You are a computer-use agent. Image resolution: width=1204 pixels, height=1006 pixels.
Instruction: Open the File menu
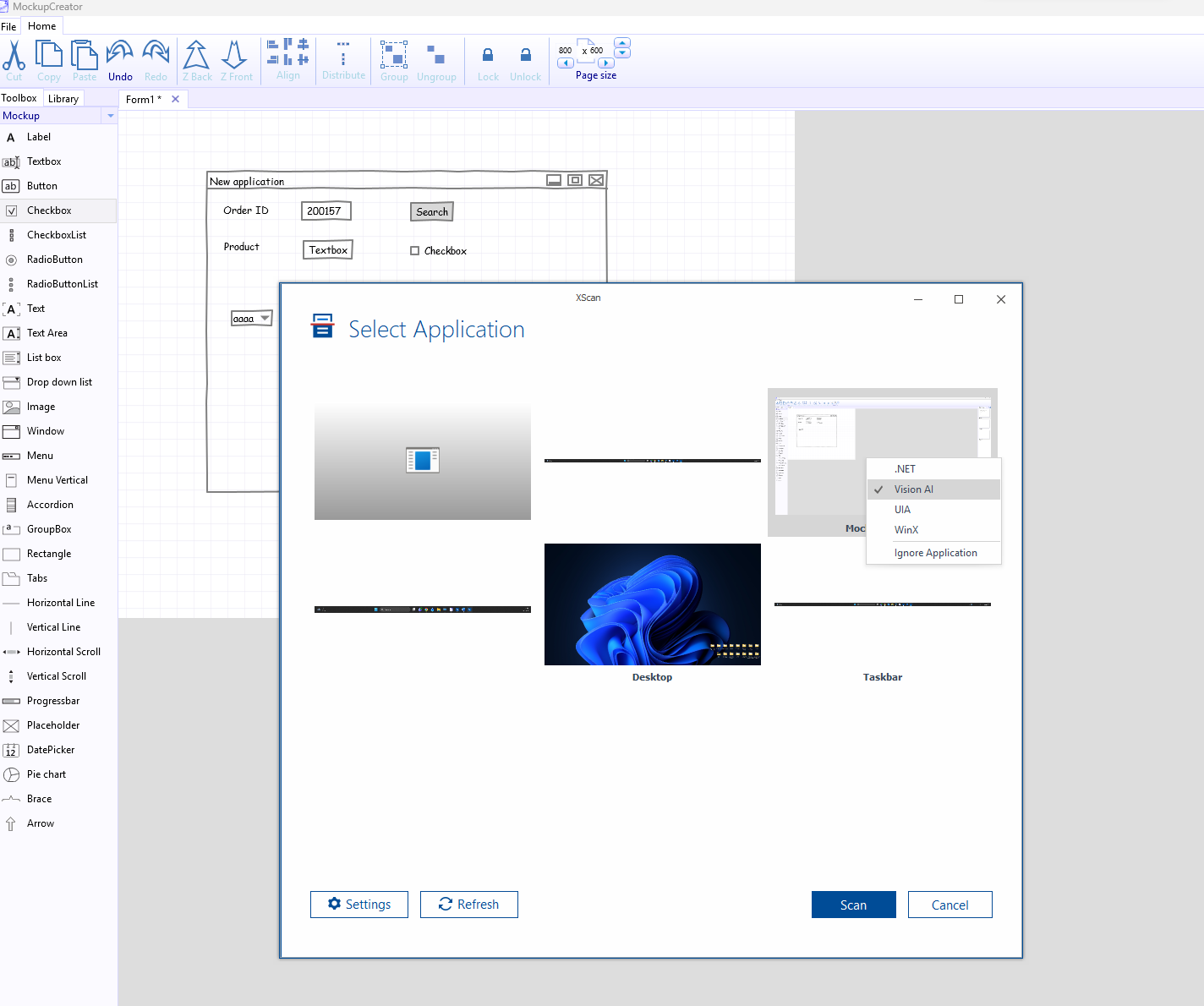point(8,26)
